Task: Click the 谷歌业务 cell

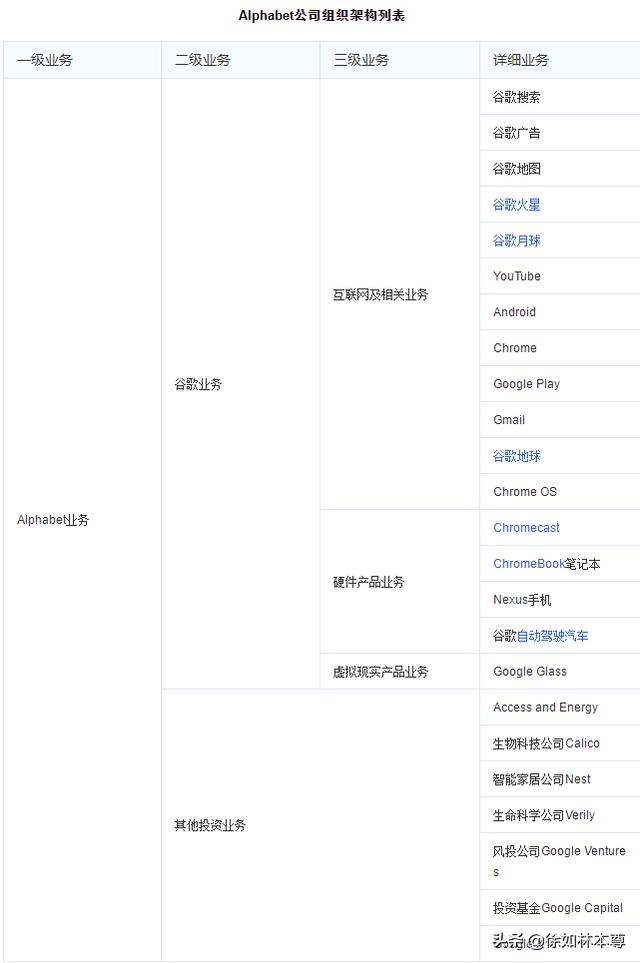Action: coord(241,384)
